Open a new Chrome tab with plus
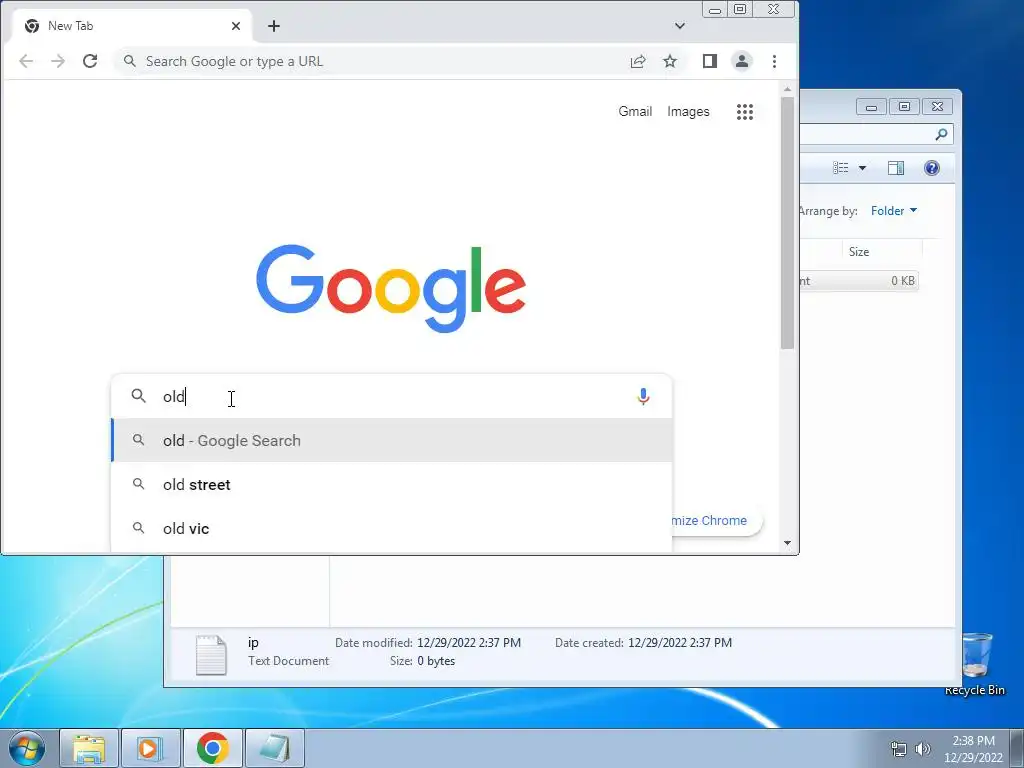Image resolution: width=1024 pixels, height=768 pixels. (274, 26)
